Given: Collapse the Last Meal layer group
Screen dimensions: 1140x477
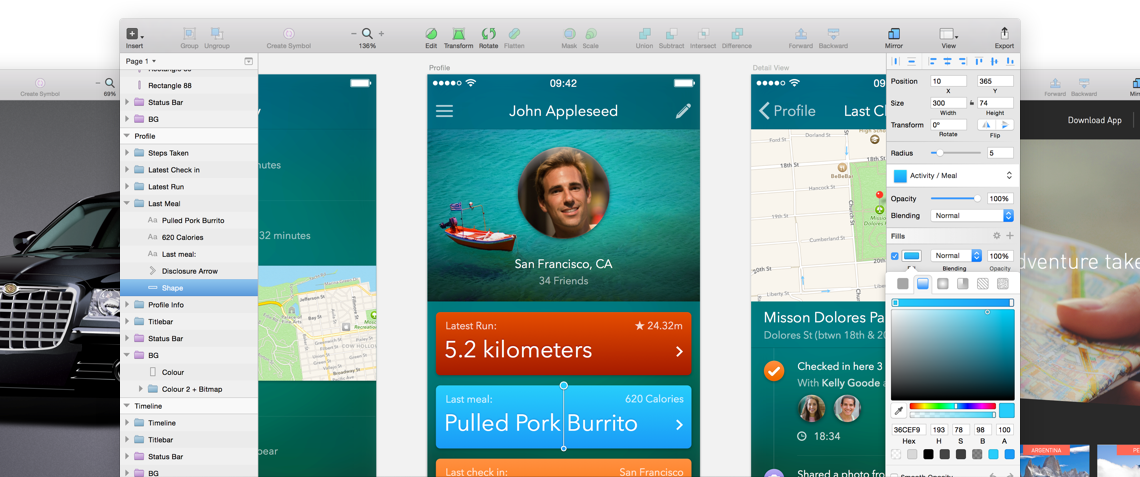Looking at the screenshot, I should [x=127, y=203].
